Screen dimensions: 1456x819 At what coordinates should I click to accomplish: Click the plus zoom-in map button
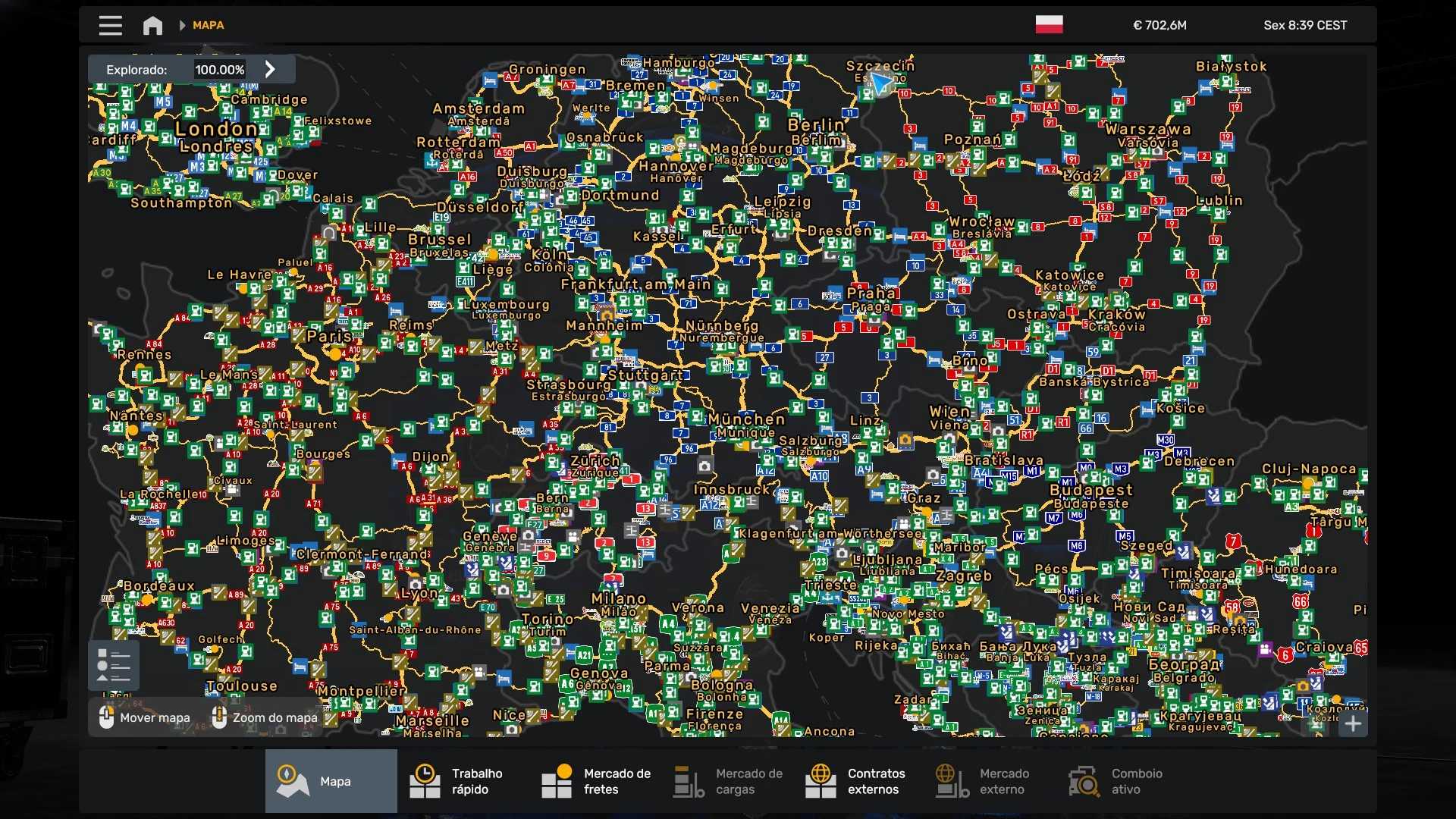(x=1353, y=723)
